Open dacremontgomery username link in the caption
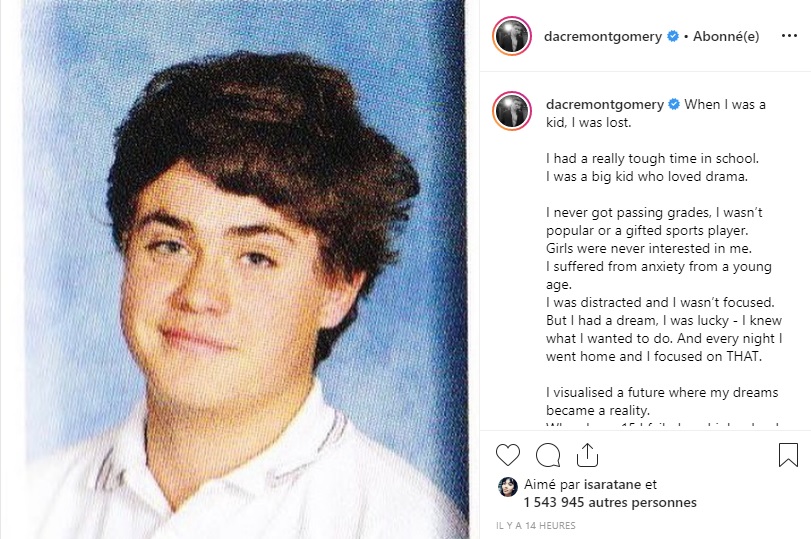The image size is (811, 539). (605, 104)
